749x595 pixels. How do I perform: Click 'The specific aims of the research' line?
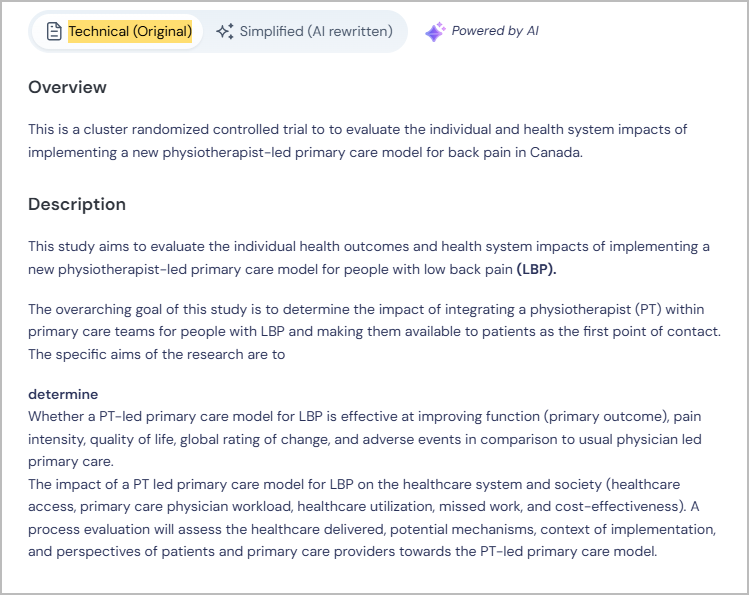pos(156,354)
